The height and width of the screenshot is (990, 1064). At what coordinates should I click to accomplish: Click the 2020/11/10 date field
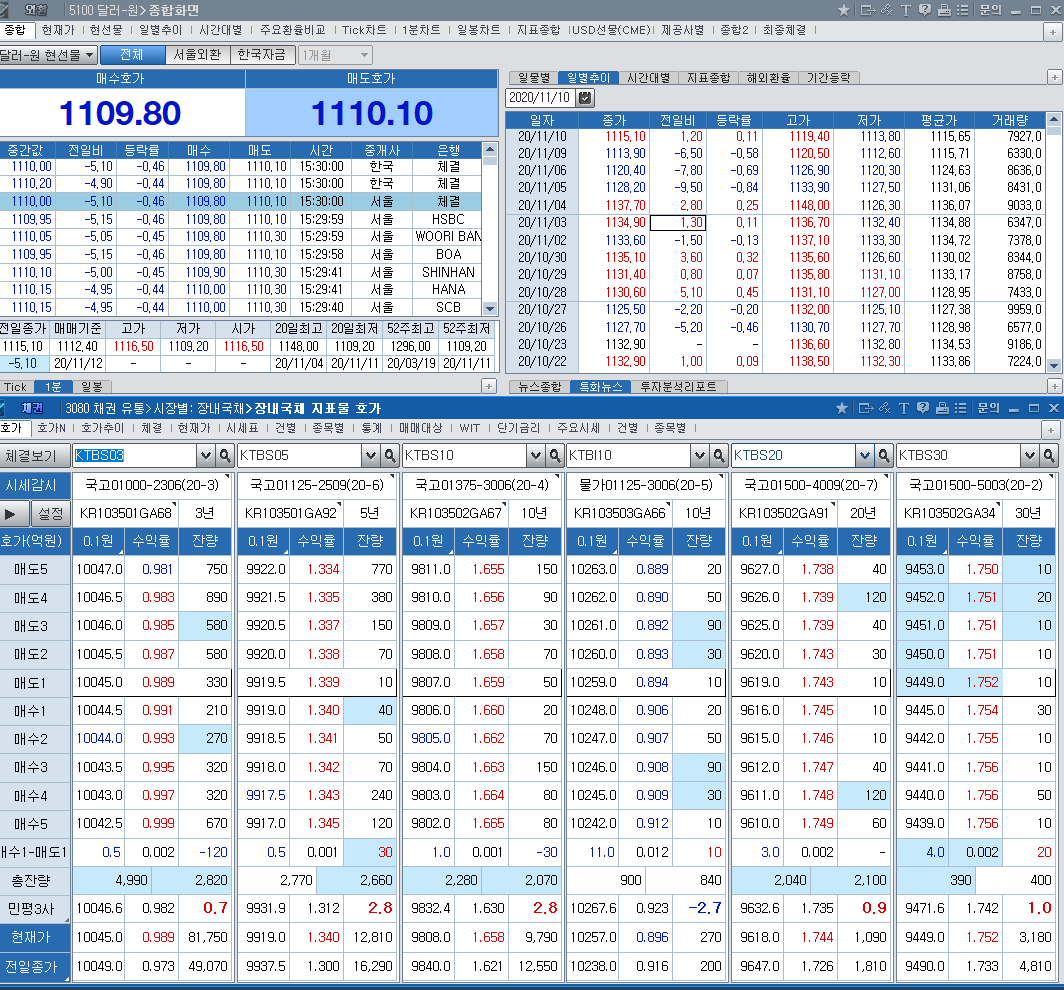(x=540, y=98)
